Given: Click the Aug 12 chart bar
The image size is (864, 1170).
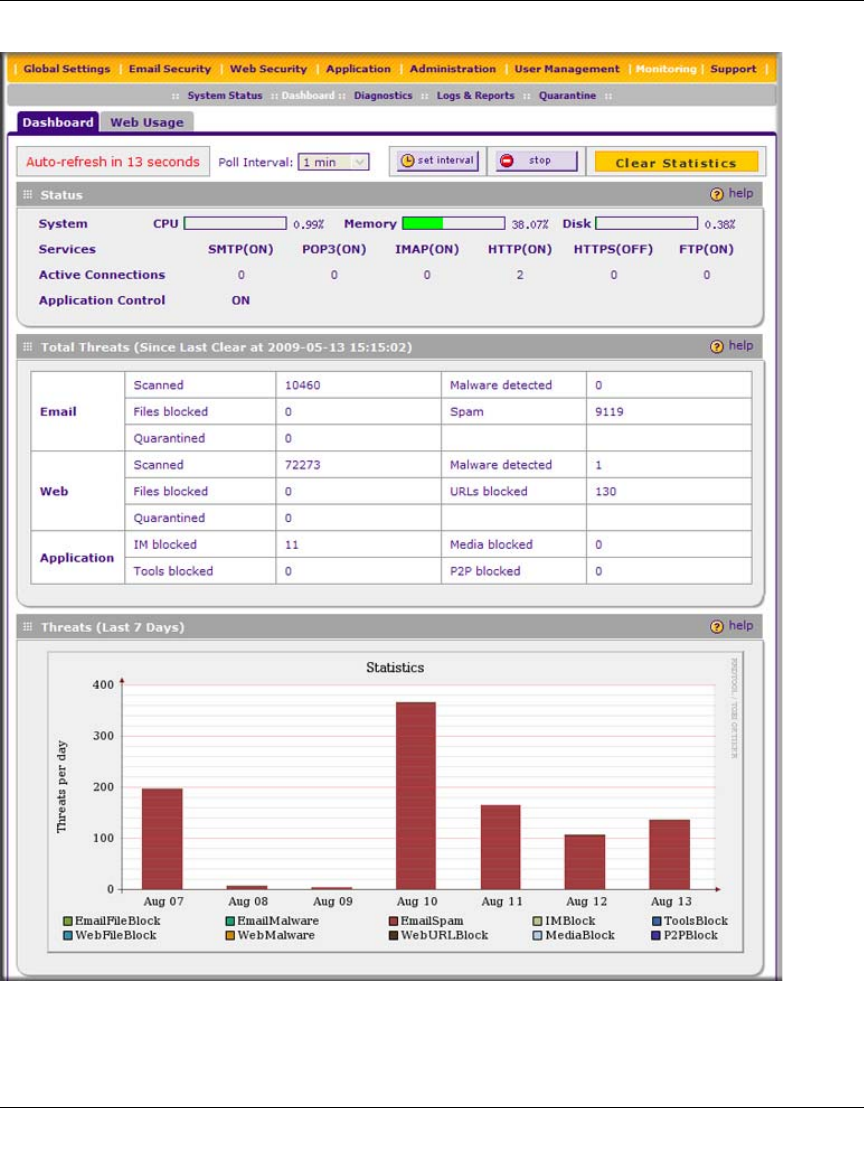Looking at the screenshot, I should [x=585, y=862].
